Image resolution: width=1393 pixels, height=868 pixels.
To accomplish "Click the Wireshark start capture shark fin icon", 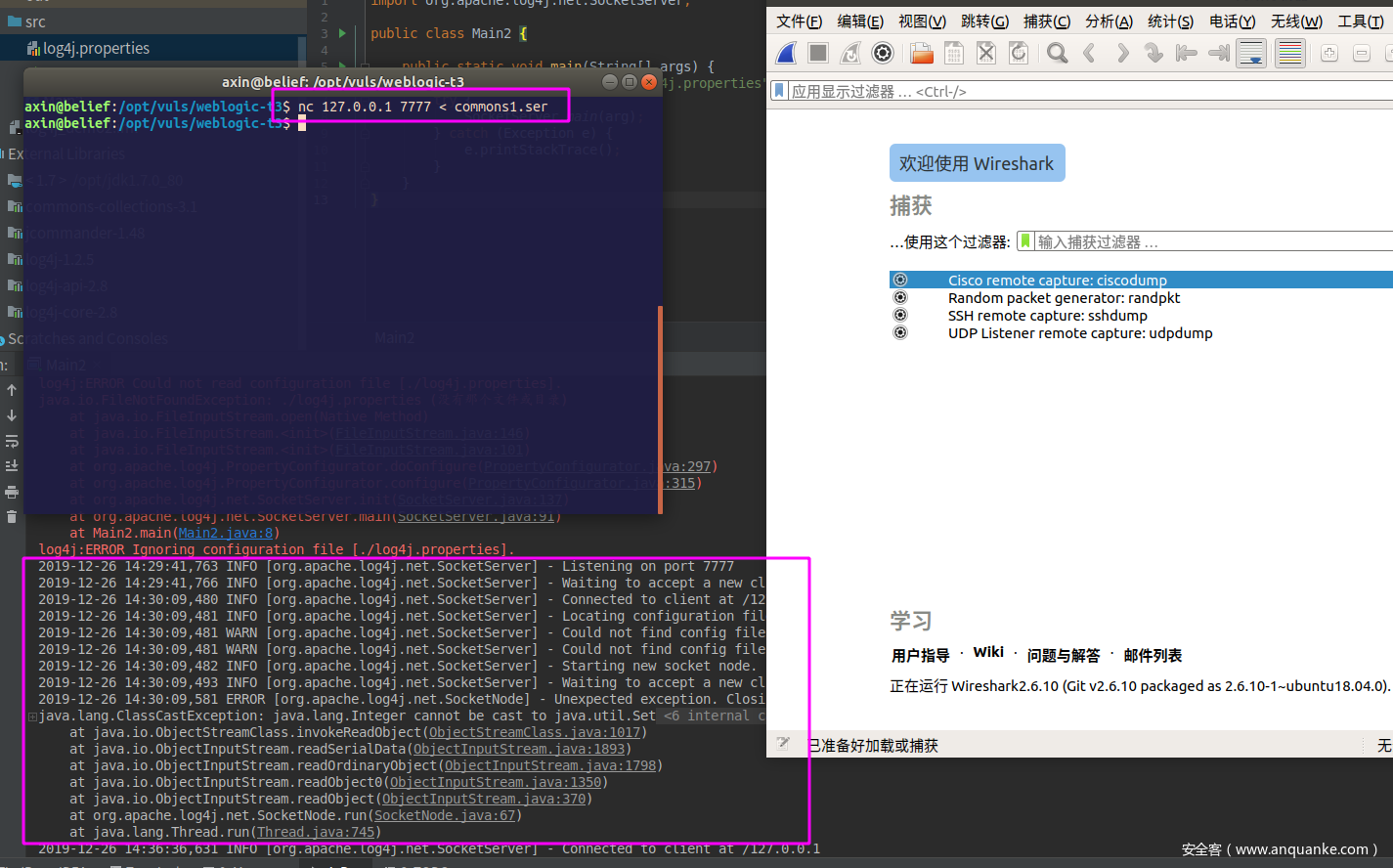I will point(787,53).
